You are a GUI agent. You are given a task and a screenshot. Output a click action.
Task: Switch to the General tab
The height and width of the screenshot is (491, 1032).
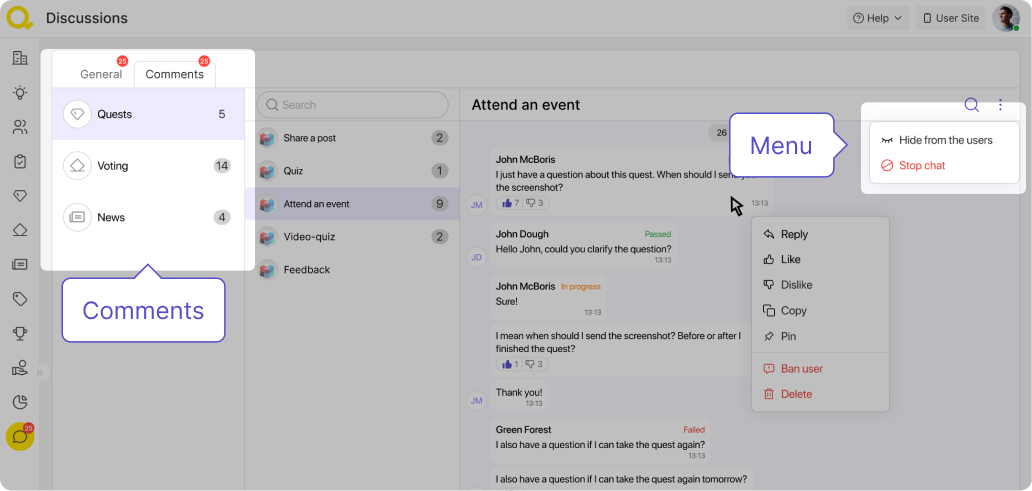(101, 74)
